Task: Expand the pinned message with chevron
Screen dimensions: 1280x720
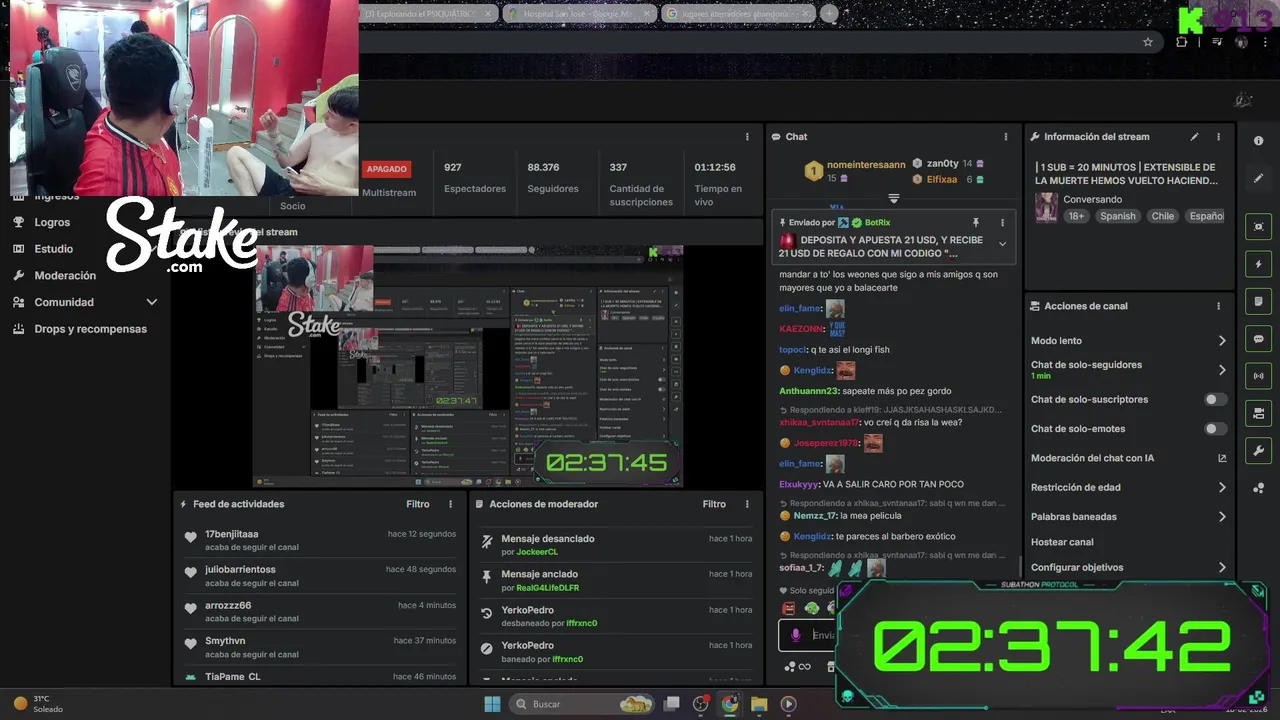Action: [x=1002, y=244]
